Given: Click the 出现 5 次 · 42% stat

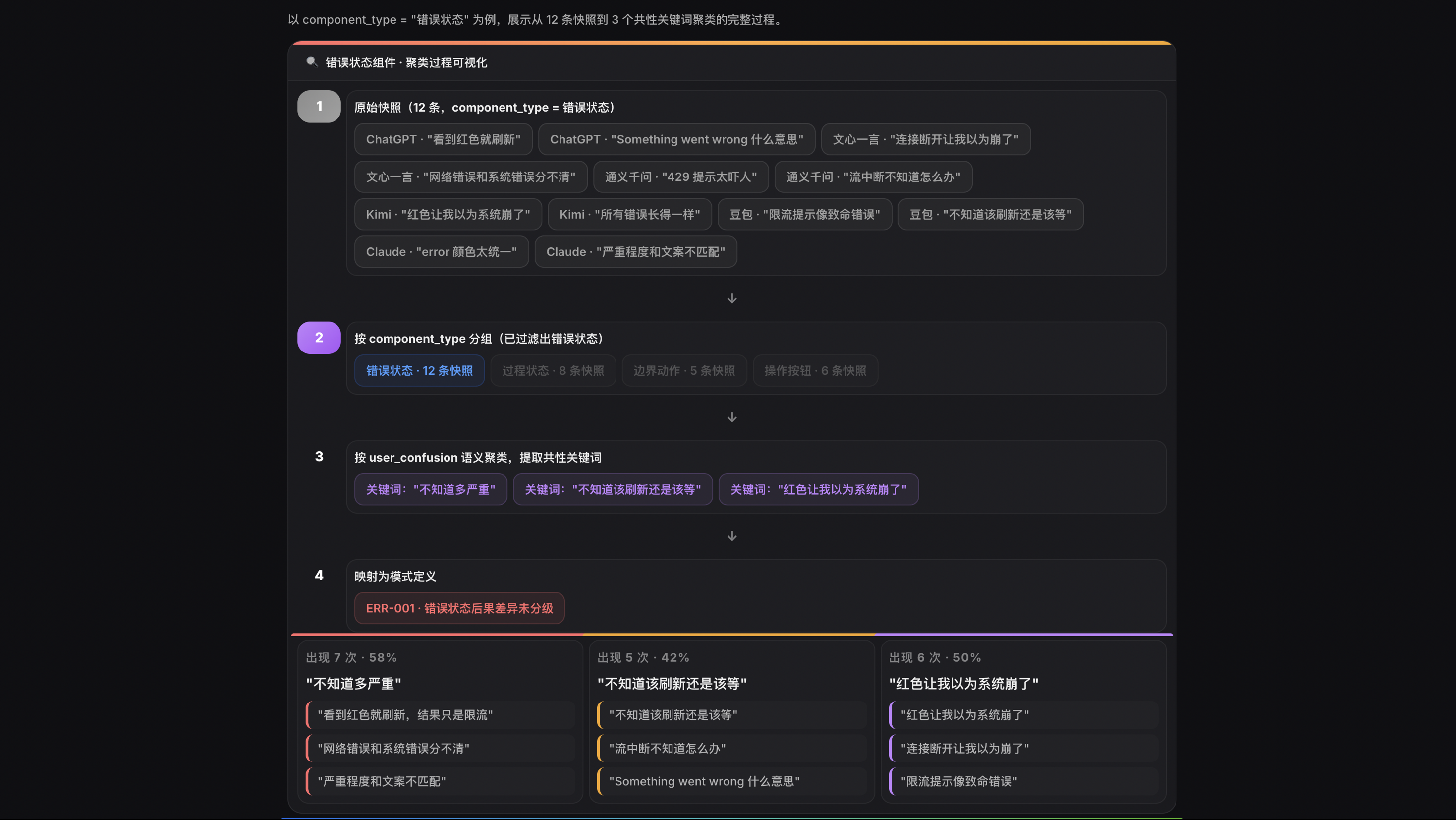Looking at the screenshot, I should click(x=643, y=657).
